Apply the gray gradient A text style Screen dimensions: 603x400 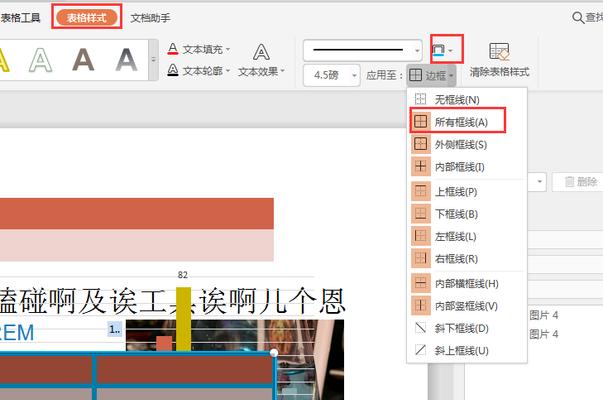point(126,60)
